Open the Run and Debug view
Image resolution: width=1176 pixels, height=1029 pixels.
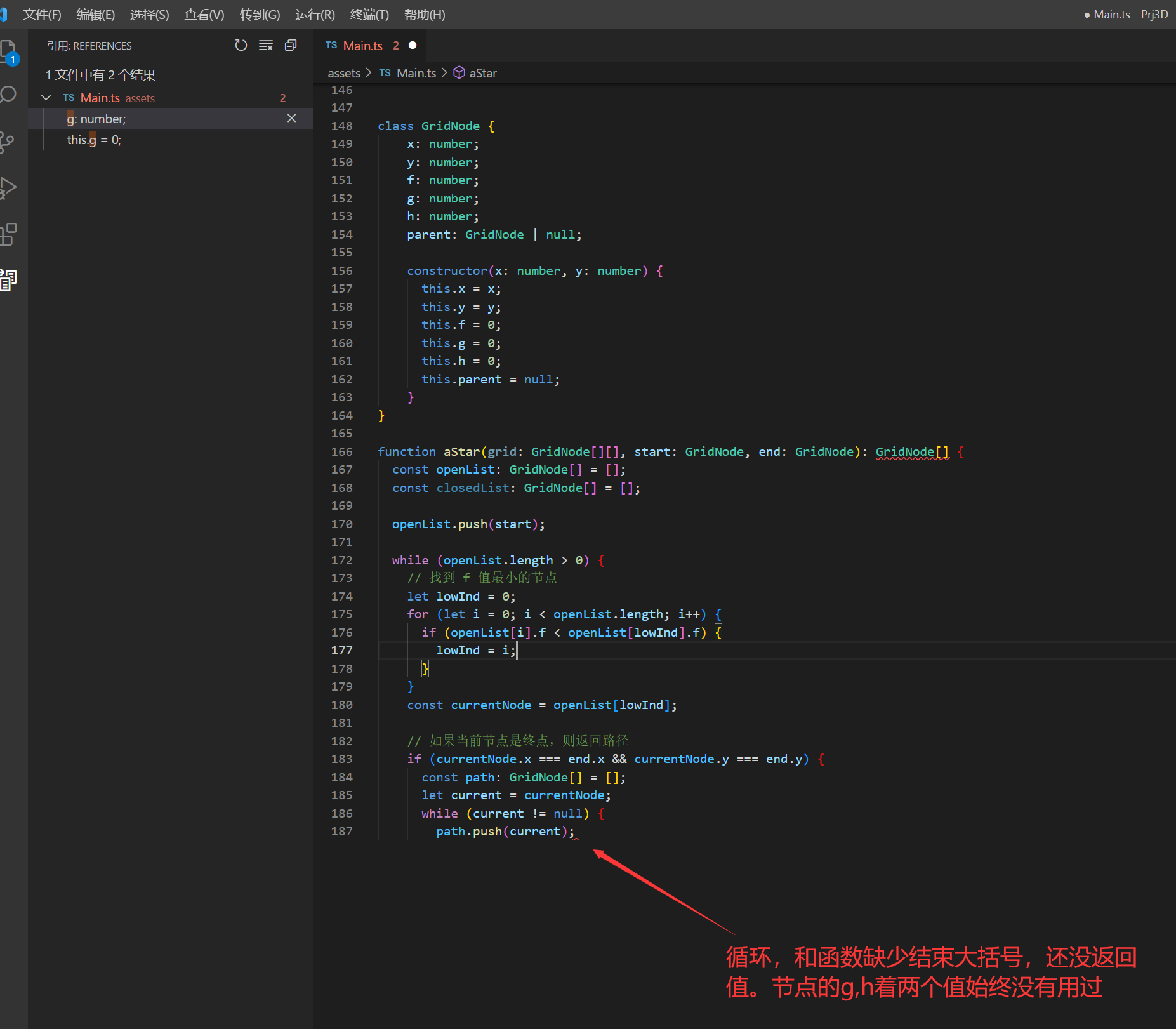point(8,188)
